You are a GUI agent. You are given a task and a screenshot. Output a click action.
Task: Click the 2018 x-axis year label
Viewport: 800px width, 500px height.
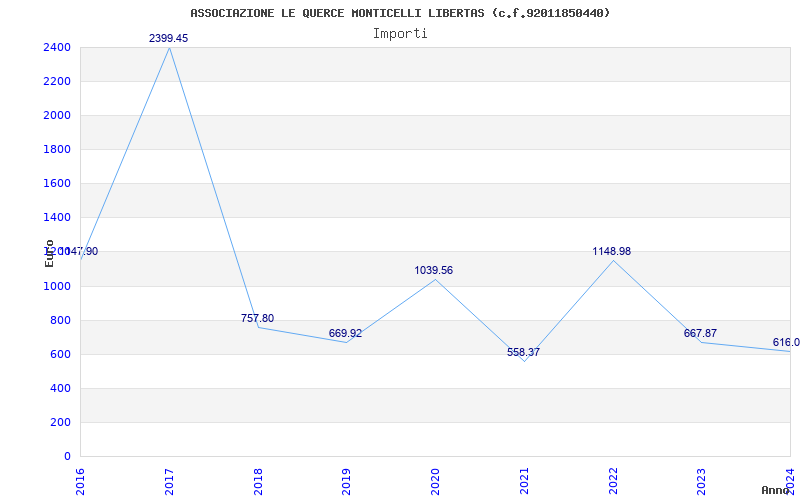tap(258, 482)
